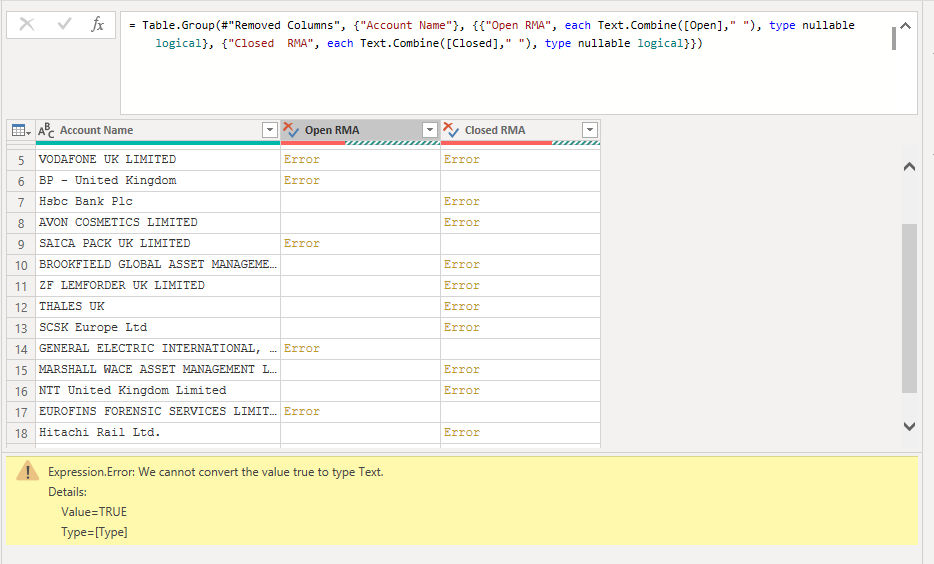934x564 pixels.
Task: Click the Open RMA Error in EUROFINS row
Action: [302, 412]
